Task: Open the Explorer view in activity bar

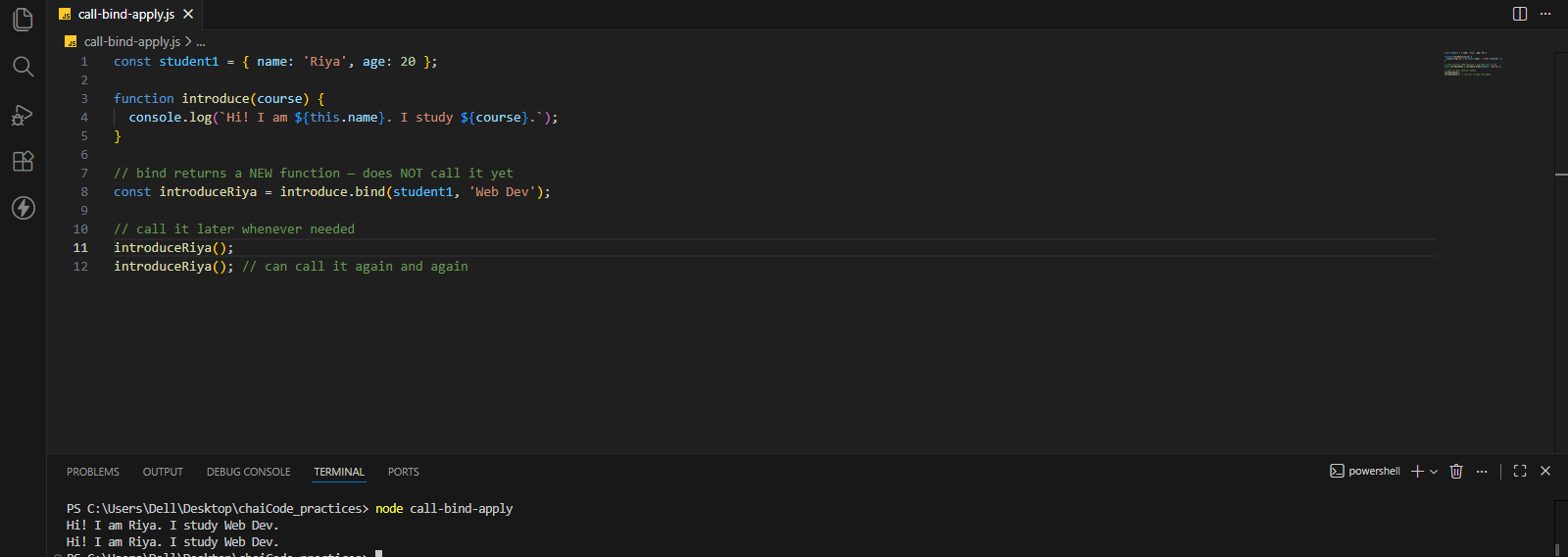Action: 23,19
